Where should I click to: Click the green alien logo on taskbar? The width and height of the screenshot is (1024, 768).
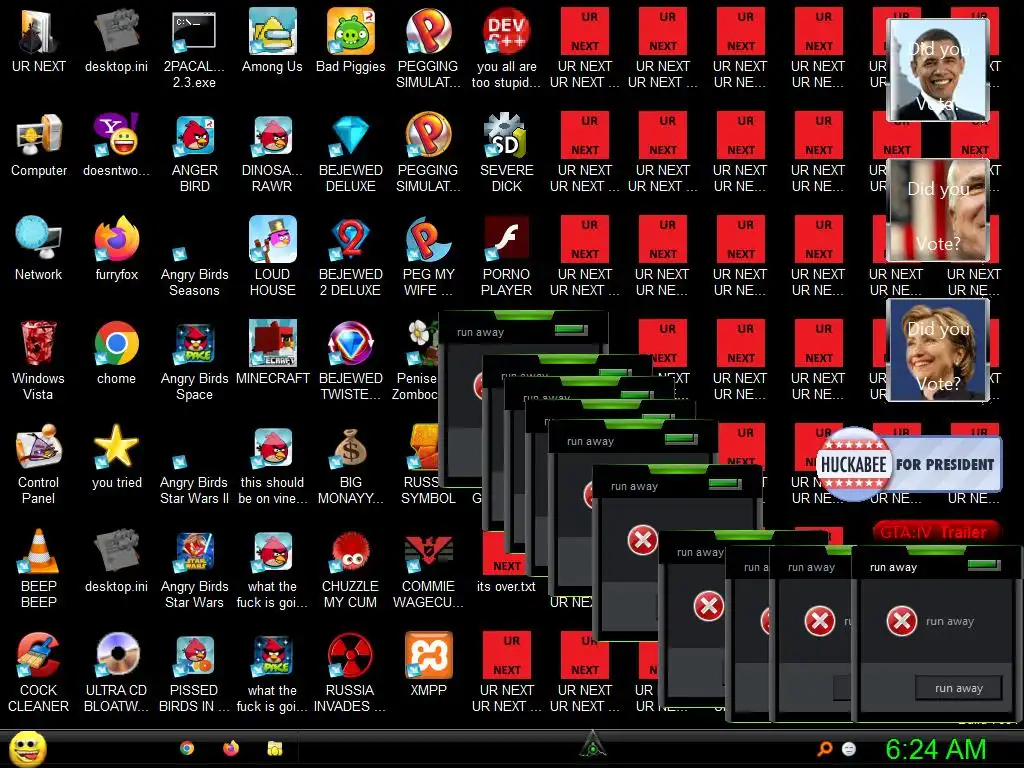[x=592, y=745]
